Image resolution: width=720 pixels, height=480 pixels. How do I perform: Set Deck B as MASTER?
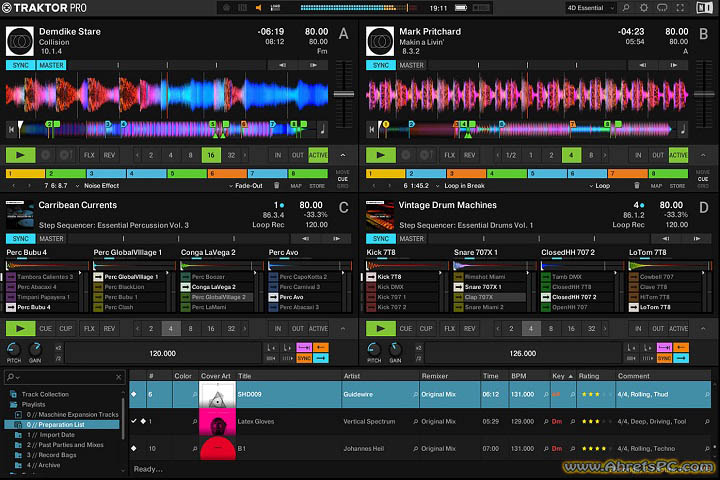(x=411, y=65)
